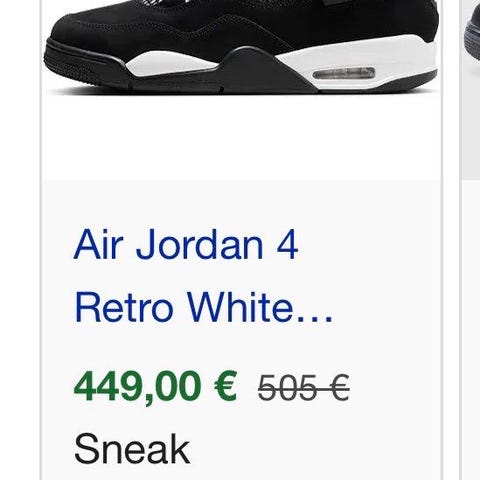Click the visible Air unit window on the sneaker
The width and height of the screenshot is (480, 480).
tap(344, 73)
